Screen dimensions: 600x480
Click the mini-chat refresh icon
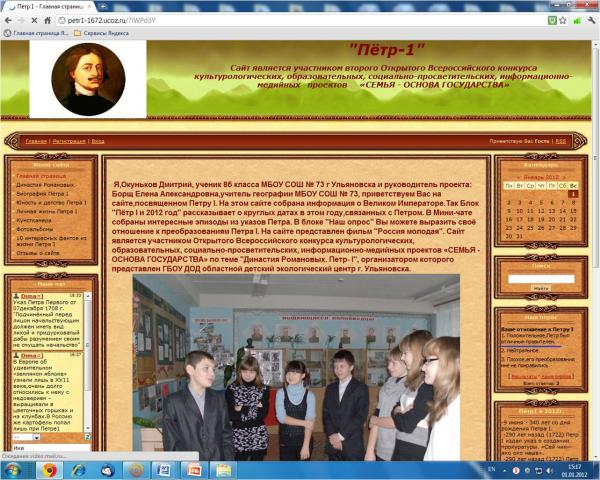point(87,437)
